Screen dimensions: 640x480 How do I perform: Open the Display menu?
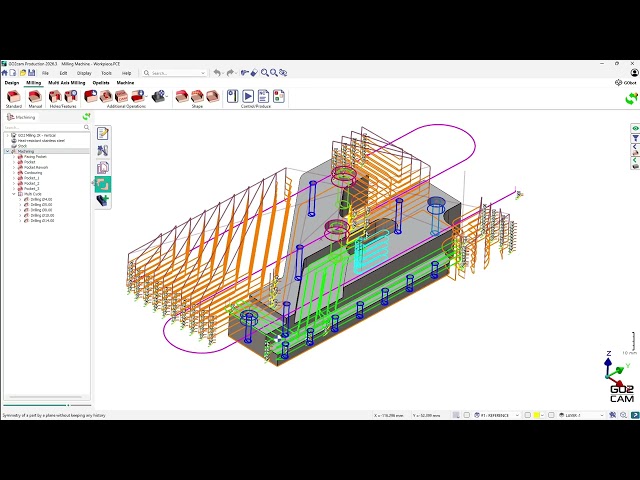pos(84,73)
